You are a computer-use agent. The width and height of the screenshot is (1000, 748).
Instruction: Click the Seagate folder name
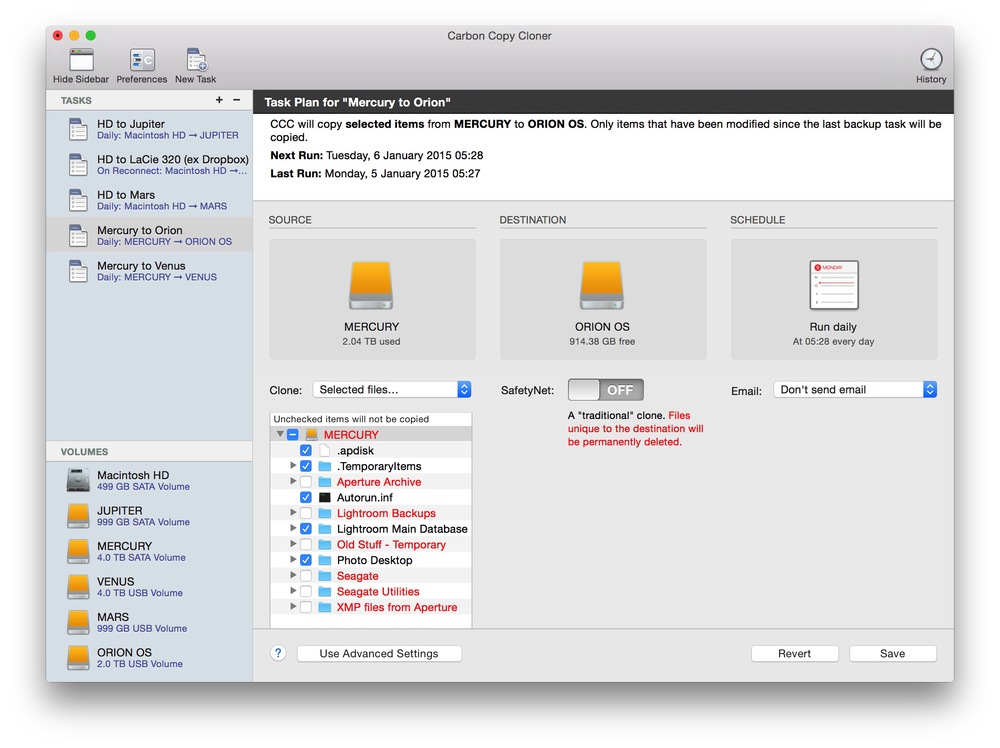(x=358, y=576)
